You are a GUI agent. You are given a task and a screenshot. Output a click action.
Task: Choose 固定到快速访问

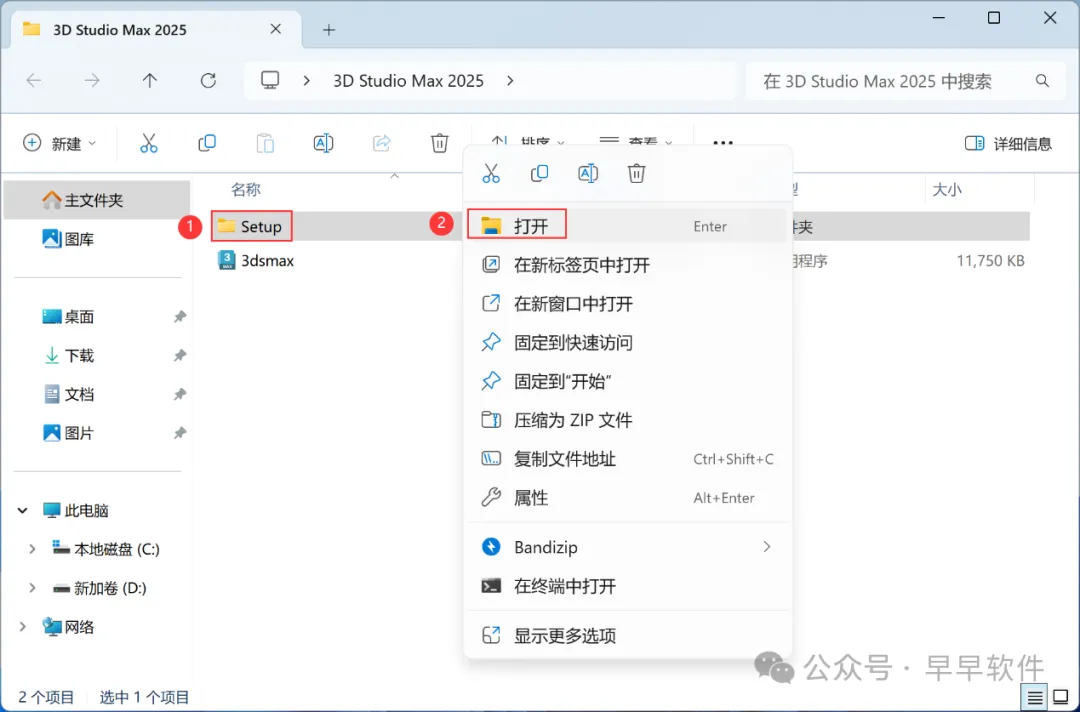click(x=625, y=342)
